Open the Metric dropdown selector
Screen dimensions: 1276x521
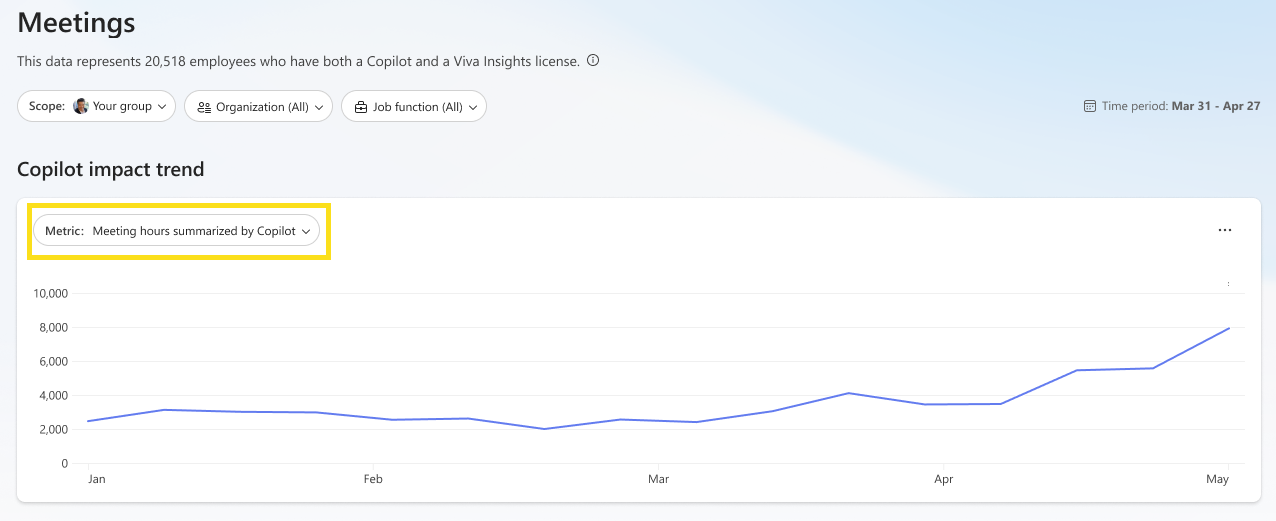click(x=177, y=231)
